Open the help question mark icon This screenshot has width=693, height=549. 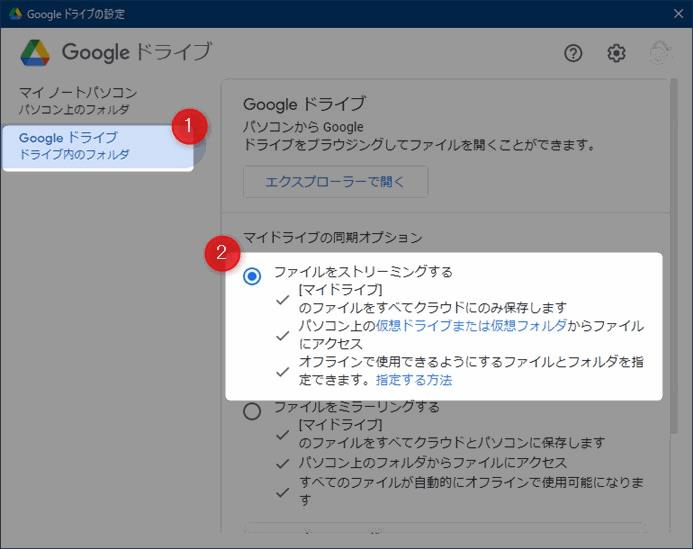[x=573, y=53]
